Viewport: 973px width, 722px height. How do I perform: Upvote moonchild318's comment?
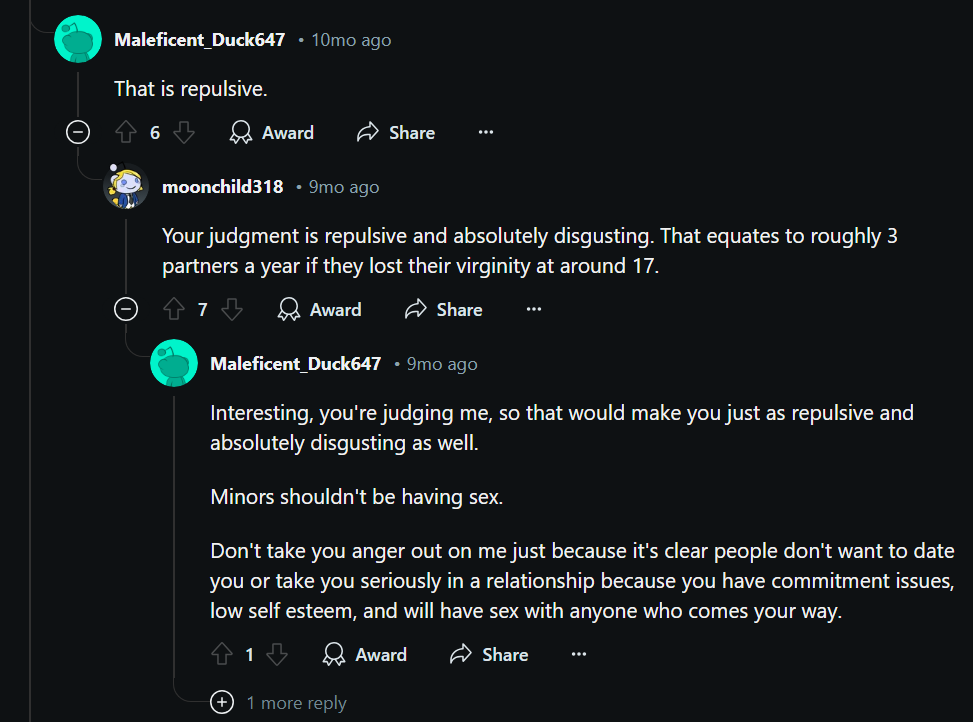point(174,310)
